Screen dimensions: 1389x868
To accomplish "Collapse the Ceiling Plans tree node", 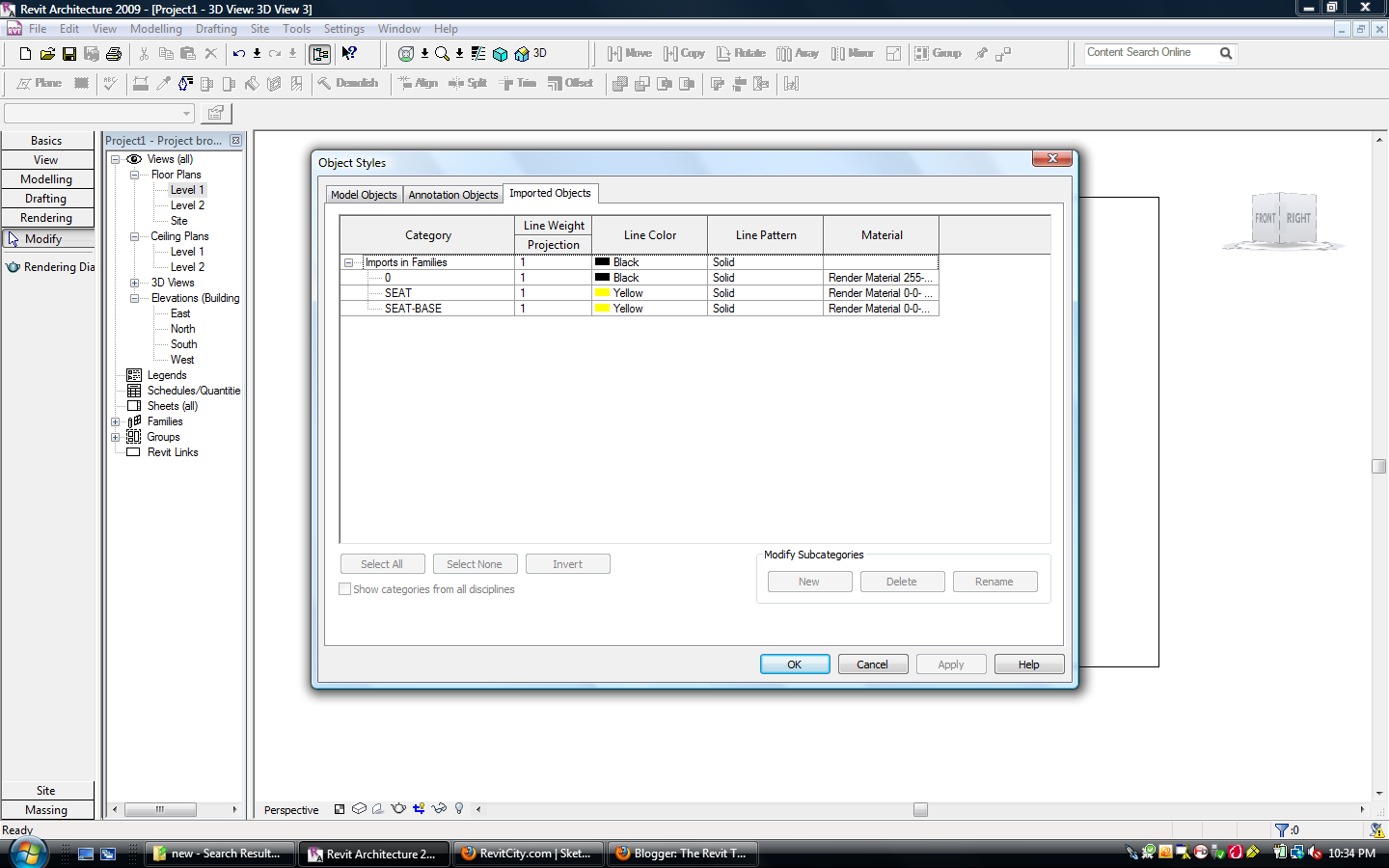I will click(134, 236).
